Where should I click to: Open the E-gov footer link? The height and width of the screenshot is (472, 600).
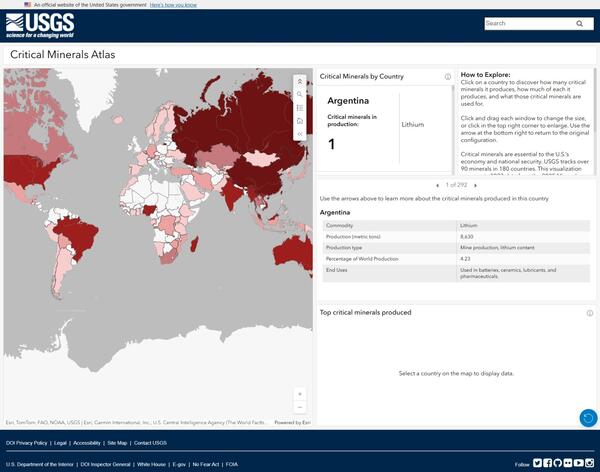pyautogui.click(x=179, y=464)
